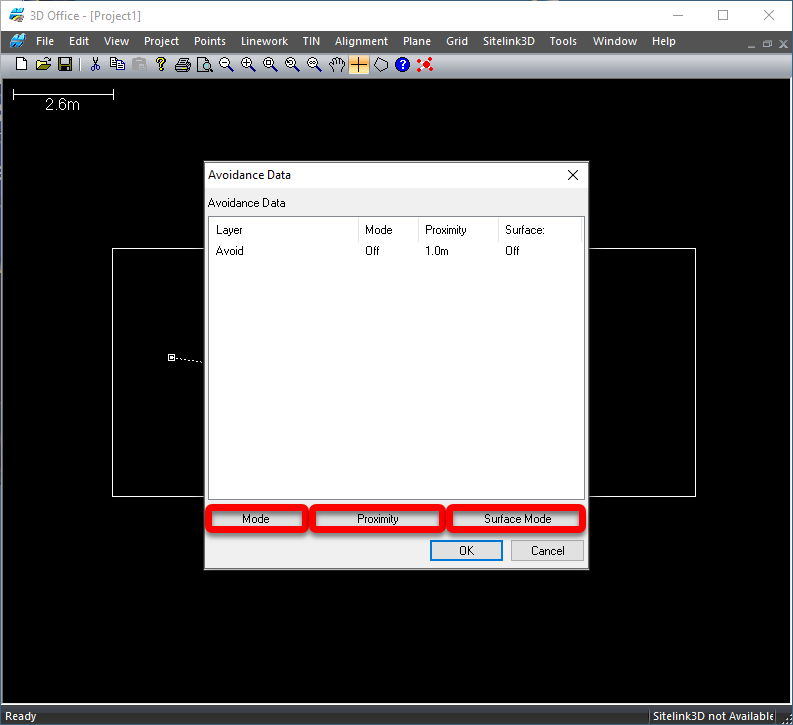Save the project with the floppy disk icon

[x=65, y=64]
